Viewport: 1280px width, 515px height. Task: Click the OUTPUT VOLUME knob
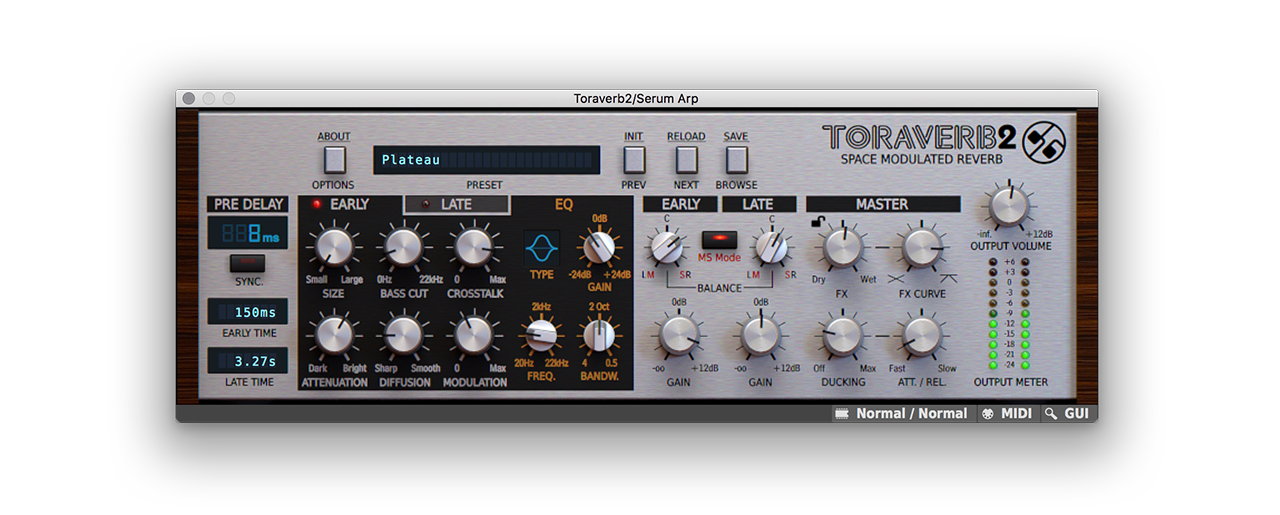tap(1010, 207)
